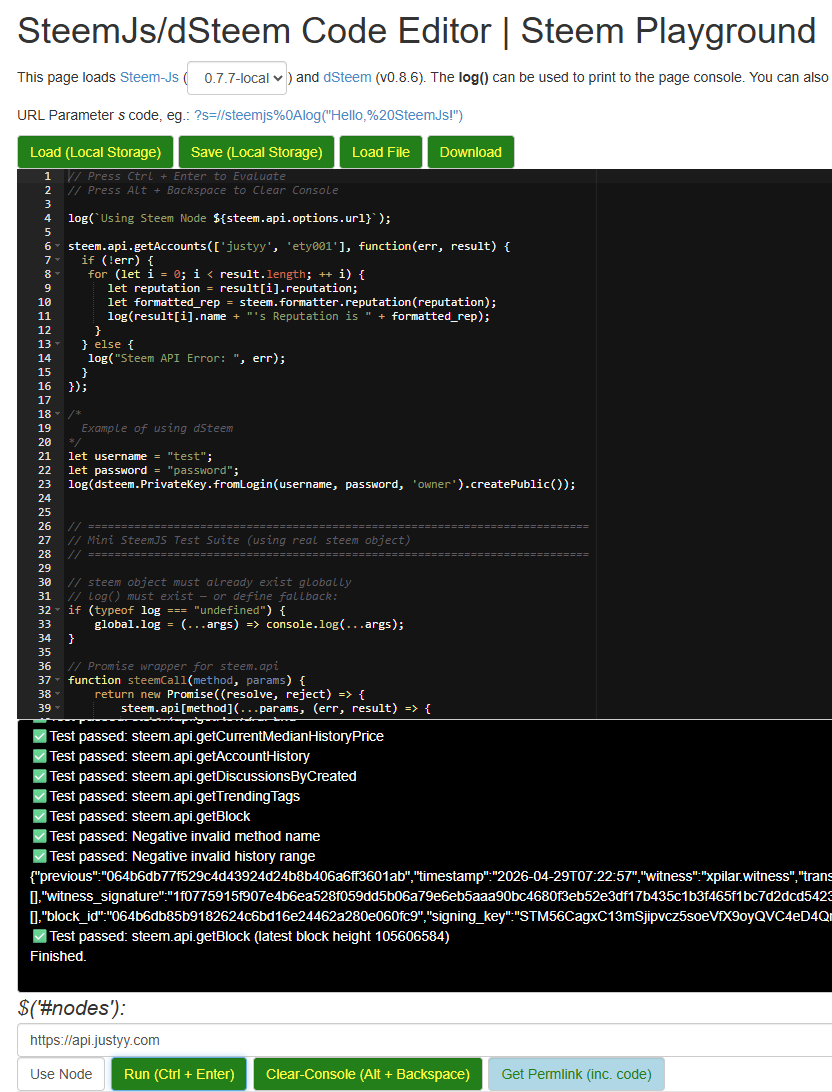Click the nodes URL input field
The height and width of the screenshot is (1092, 832).
point(424,1040)
